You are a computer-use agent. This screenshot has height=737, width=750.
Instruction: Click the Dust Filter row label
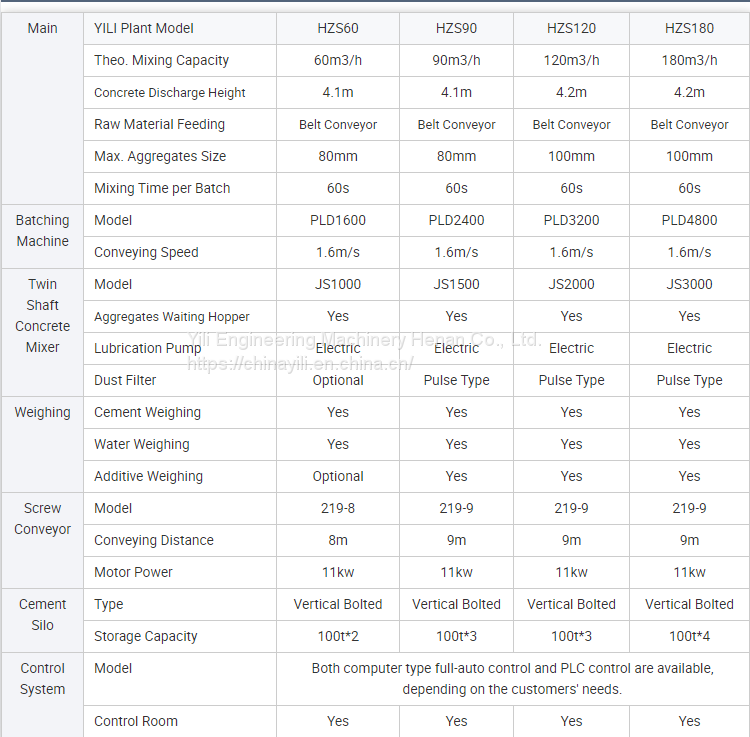[x=125, y=380]
